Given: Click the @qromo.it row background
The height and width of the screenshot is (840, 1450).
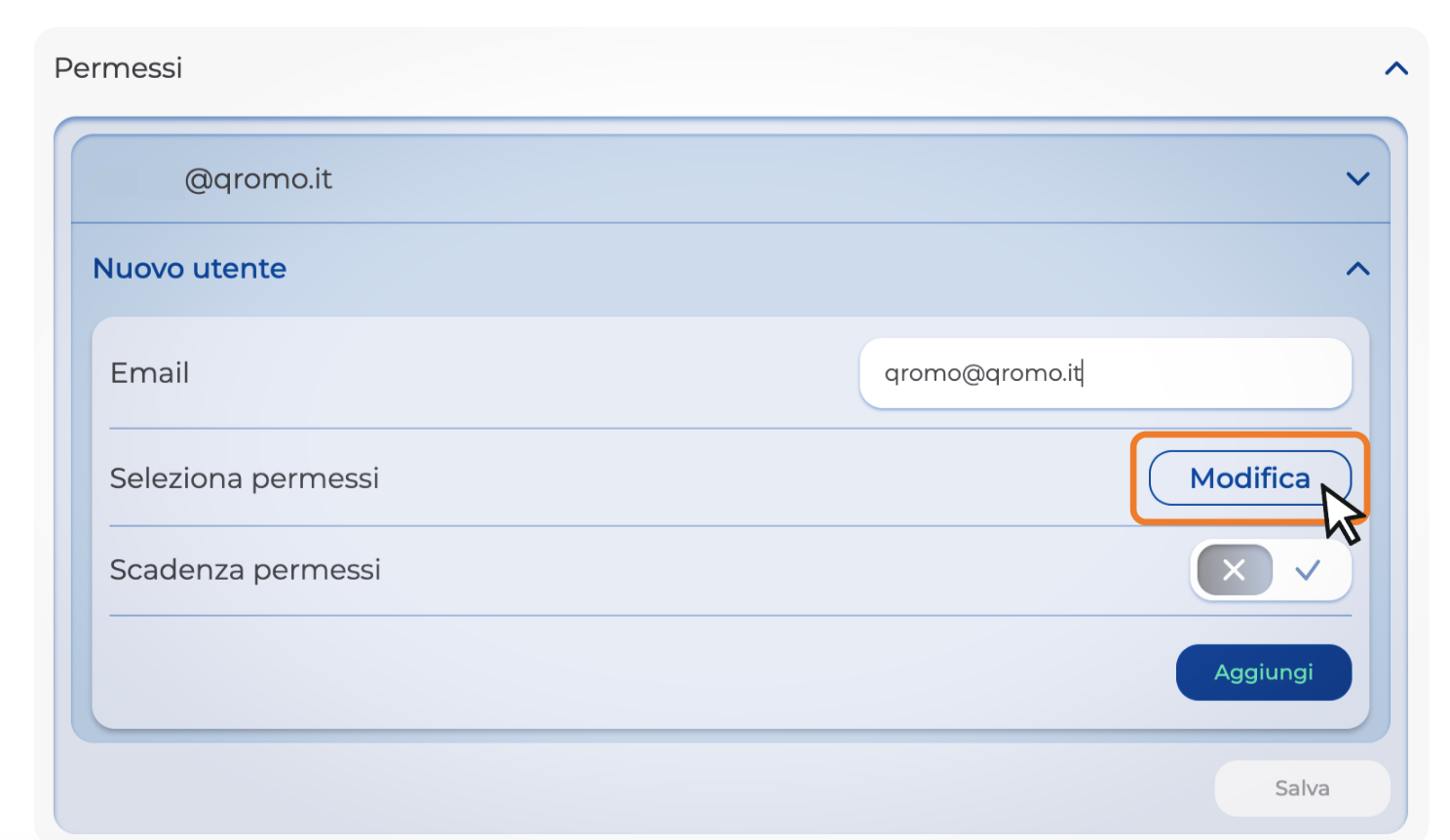Looking at the screenshot, I should [x=780, y=179].
